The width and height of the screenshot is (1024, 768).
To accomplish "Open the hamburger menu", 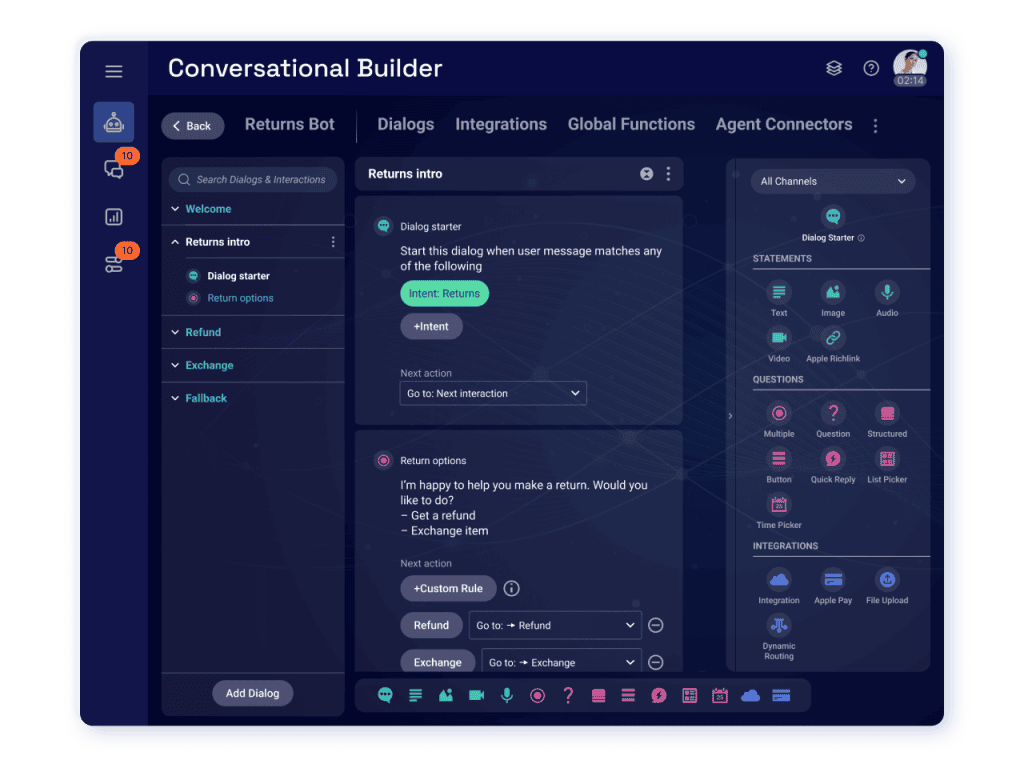I will pos(114,71).
